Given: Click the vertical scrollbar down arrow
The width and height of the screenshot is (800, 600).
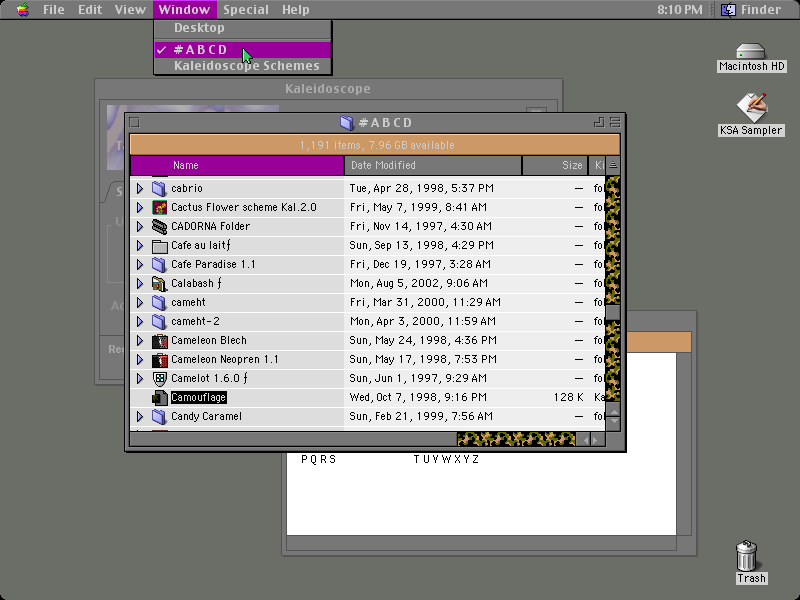Looking at the screenshot, I should coord(613,423).
